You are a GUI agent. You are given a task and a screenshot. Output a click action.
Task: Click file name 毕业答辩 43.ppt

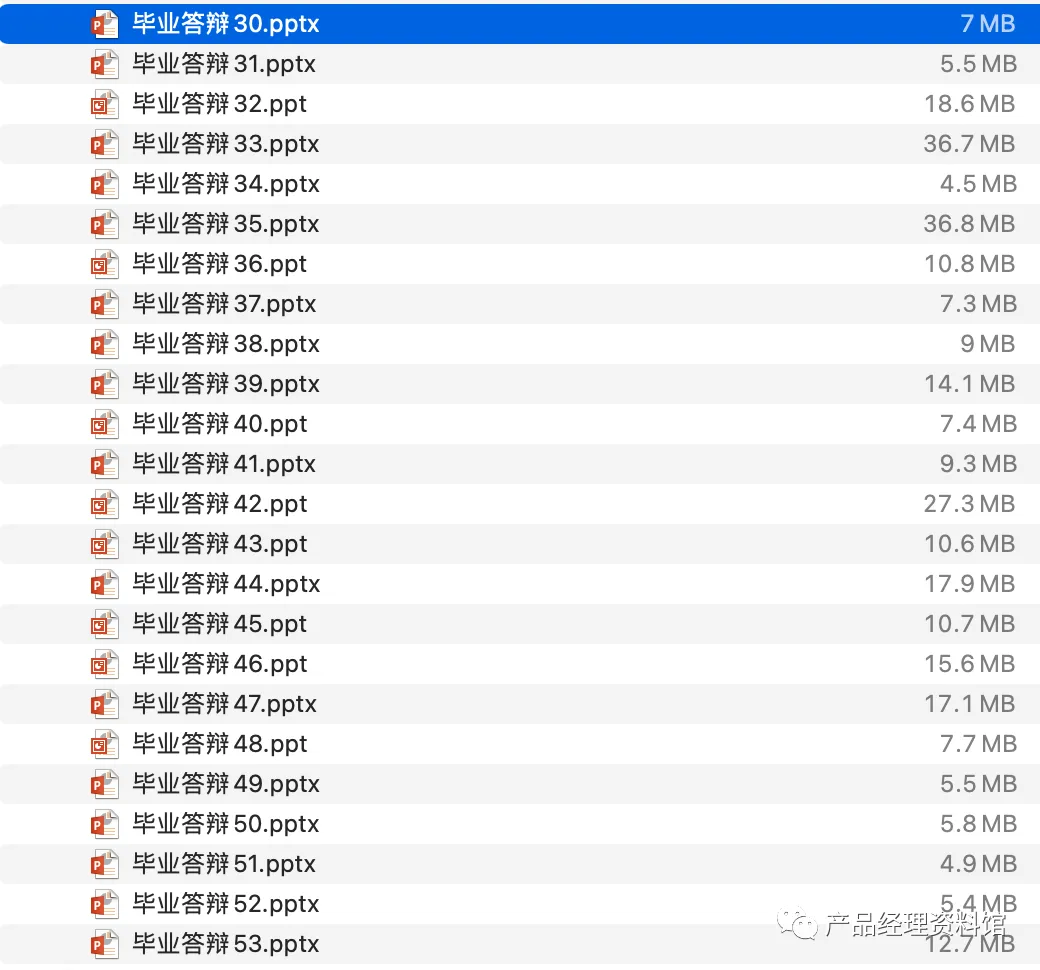[x=220, y=543]
